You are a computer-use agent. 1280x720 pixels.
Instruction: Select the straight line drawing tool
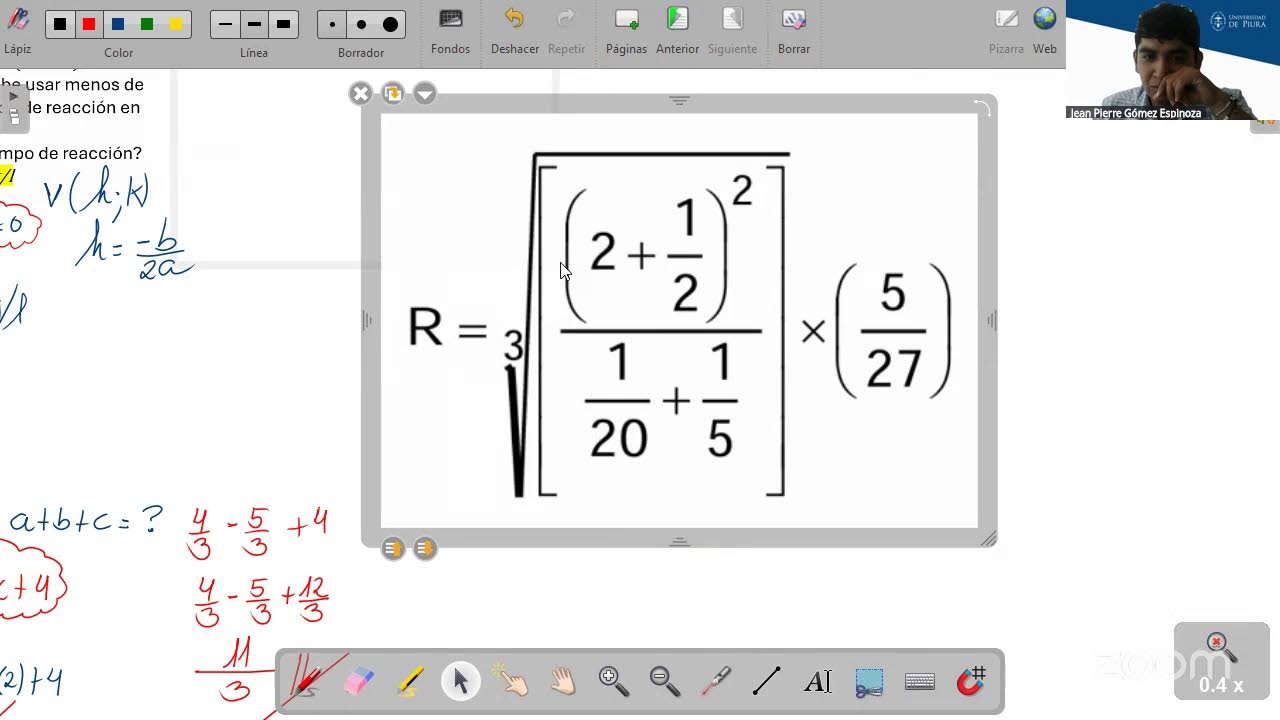pyautogui.click(x=767, y=681)
